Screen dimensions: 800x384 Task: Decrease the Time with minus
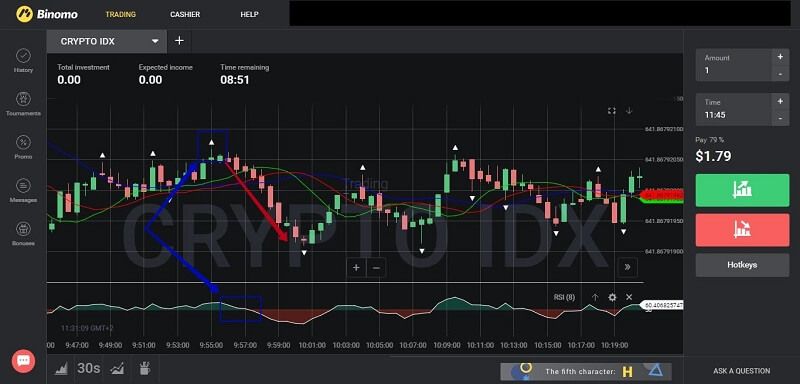click(x=780, y=118)
